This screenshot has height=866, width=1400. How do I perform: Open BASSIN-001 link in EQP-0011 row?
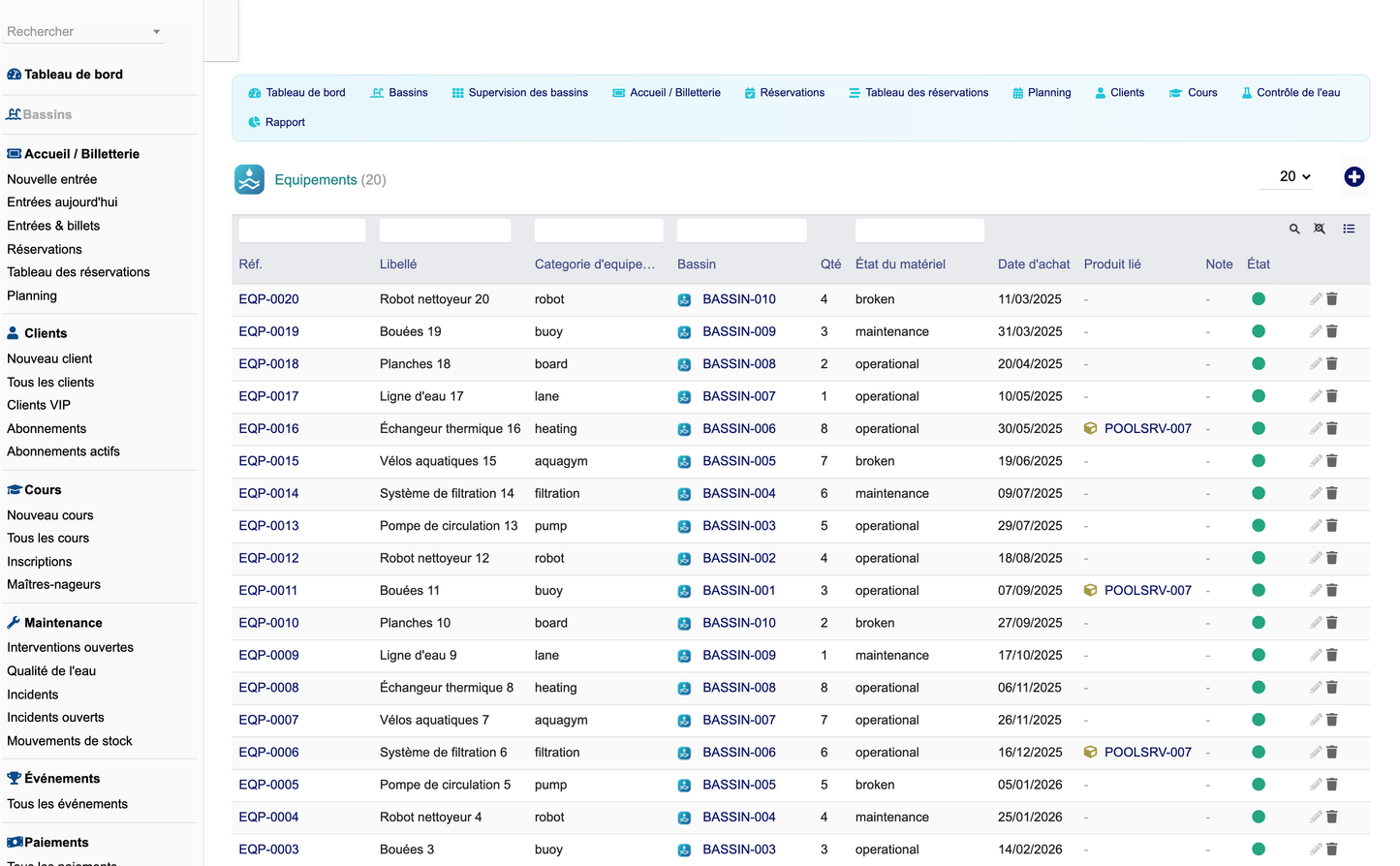739,590
